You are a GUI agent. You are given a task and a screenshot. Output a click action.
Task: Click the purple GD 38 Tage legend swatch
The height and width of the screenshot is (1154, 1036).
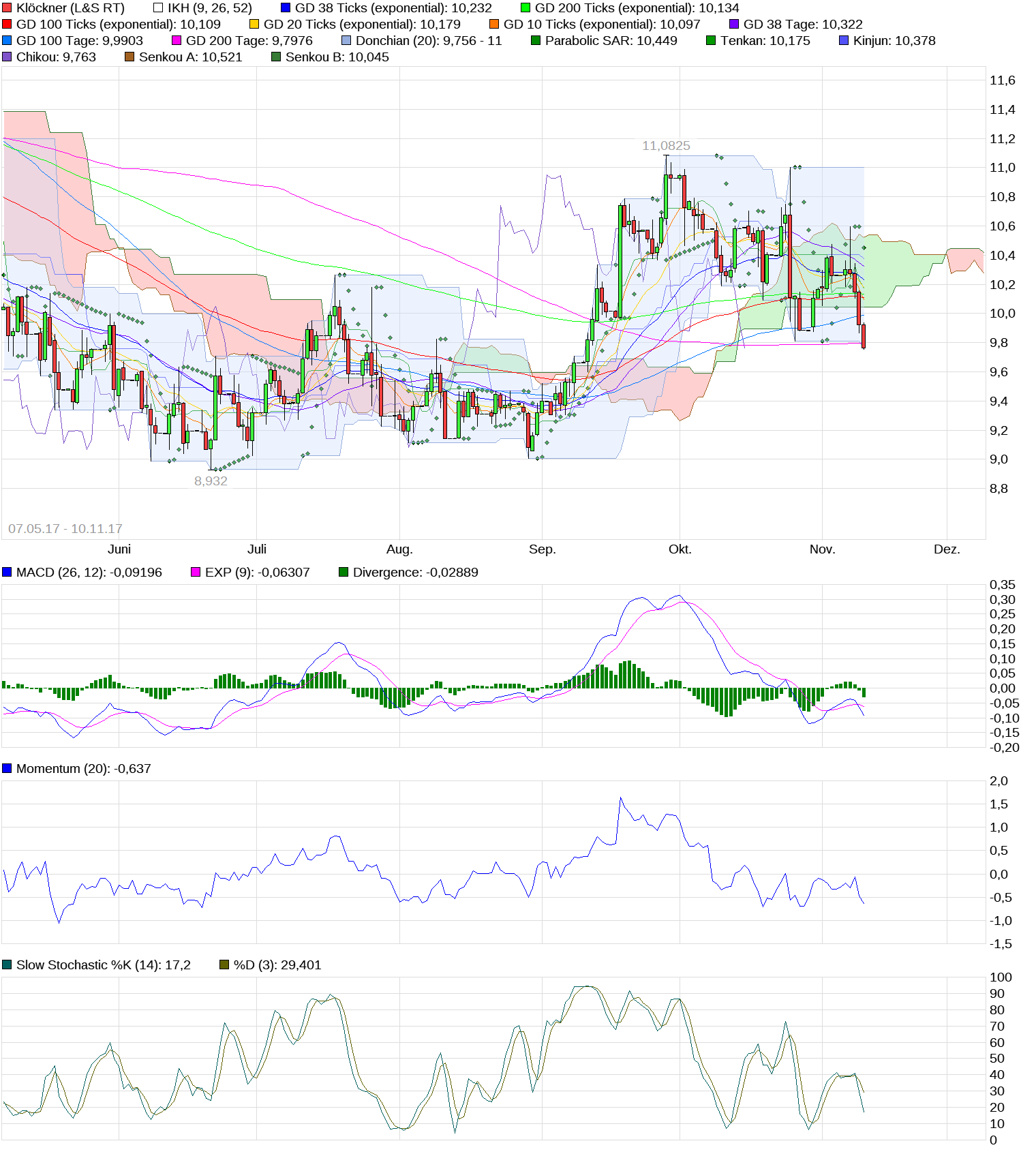(x=734, y=25)
